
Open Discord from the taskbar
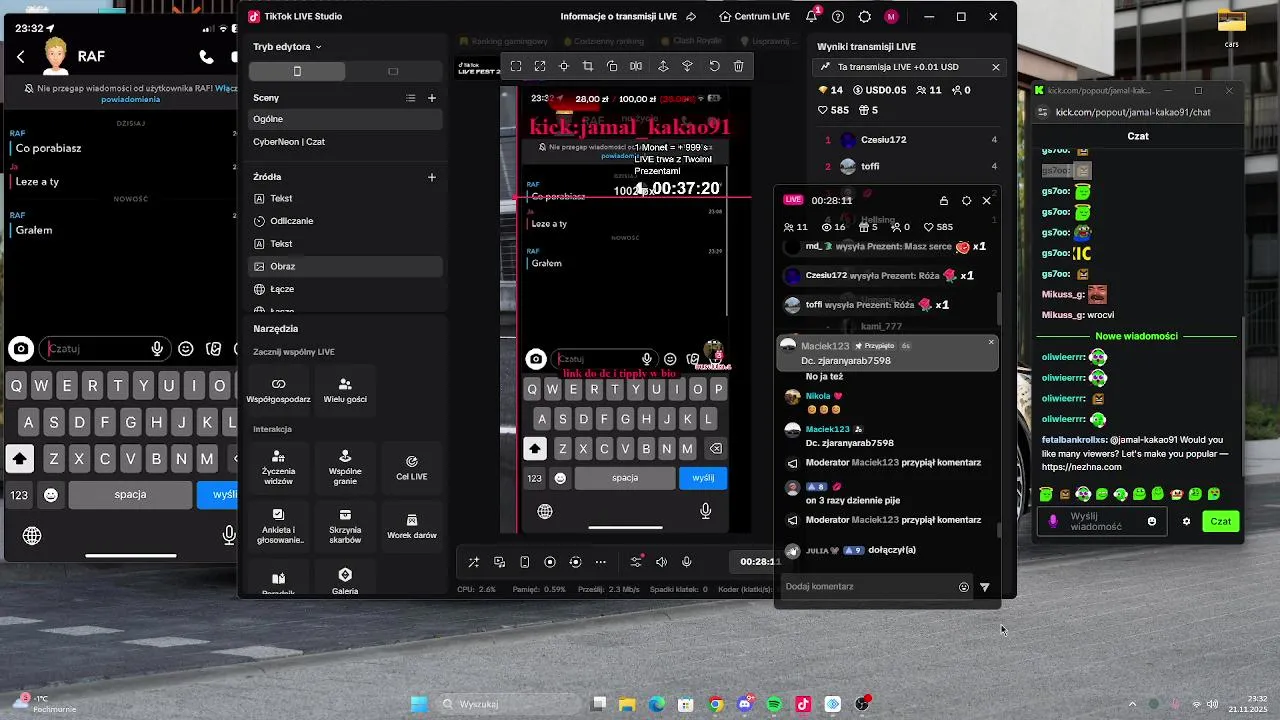pos(745,704)
